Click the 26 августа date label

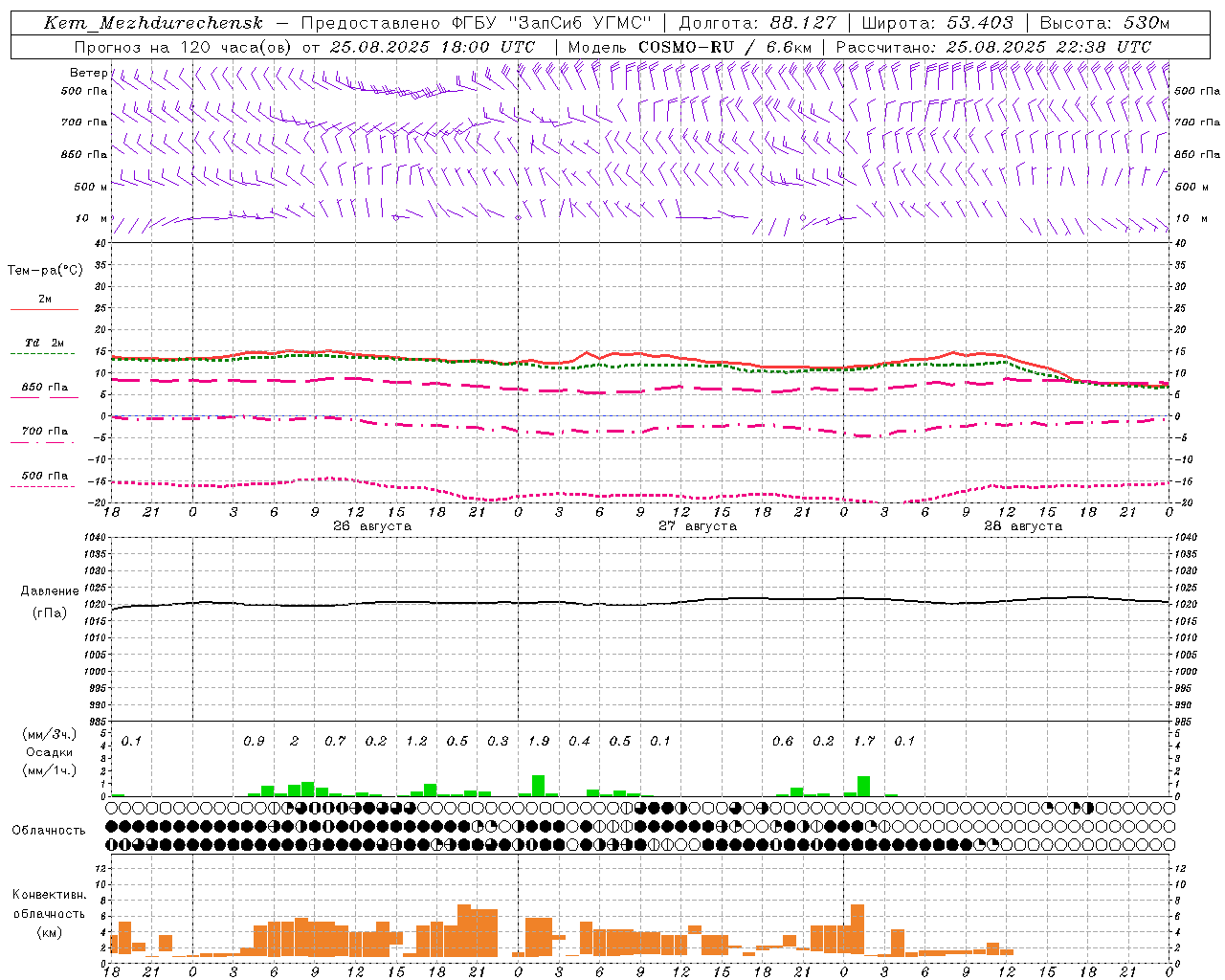coord(372,526)
